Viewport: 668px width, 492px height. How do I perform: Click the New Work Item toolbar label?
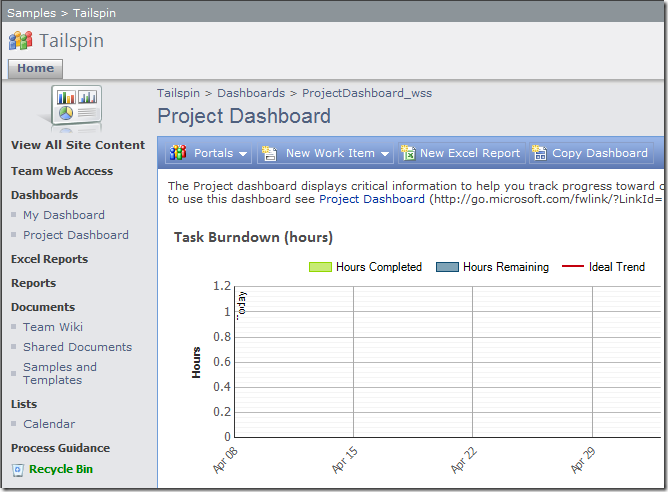coord(330,153)
